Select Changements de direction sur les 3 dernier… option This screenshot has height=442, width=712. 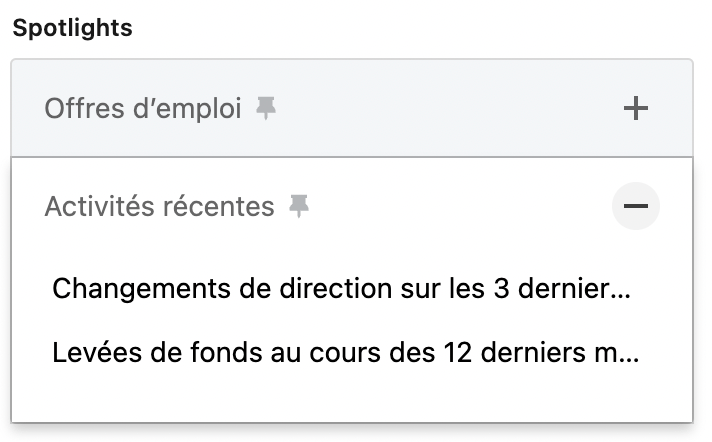tap(341, 288)
